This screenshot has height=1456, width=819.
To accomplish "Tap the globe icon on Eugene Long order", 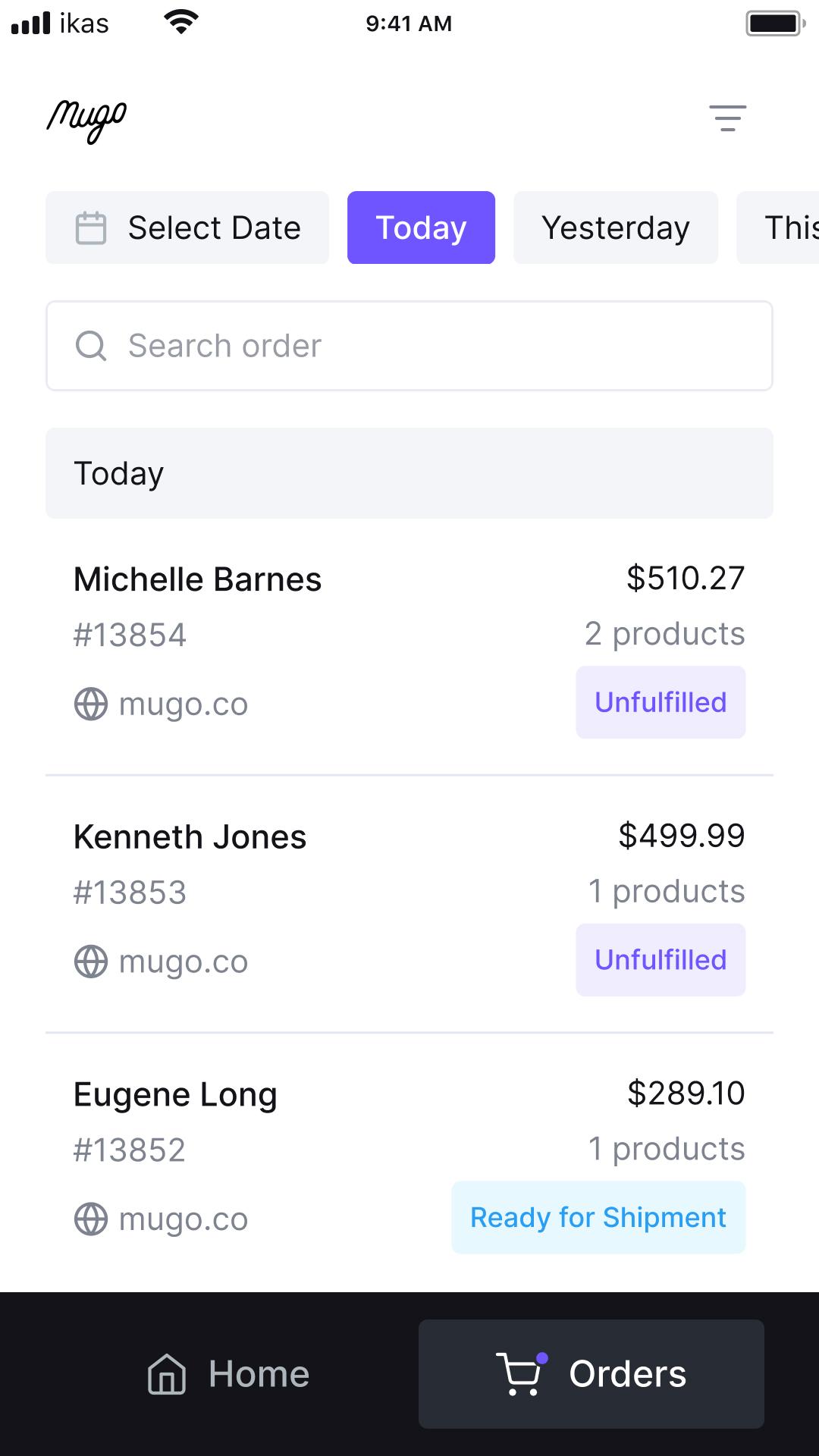I will (91, 1219).
